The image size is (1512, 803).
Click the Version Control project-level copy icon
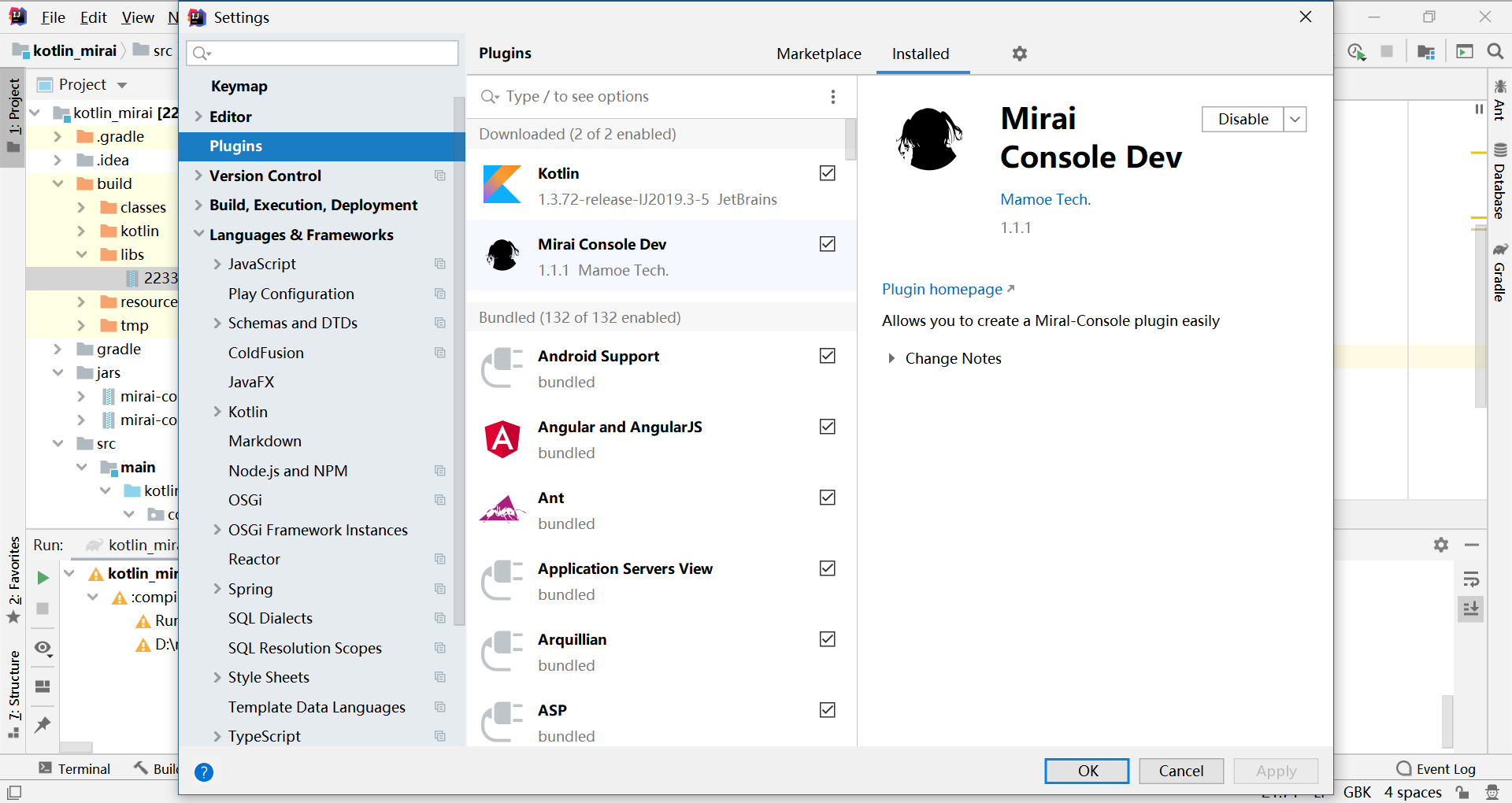click(x=440, y=176)
